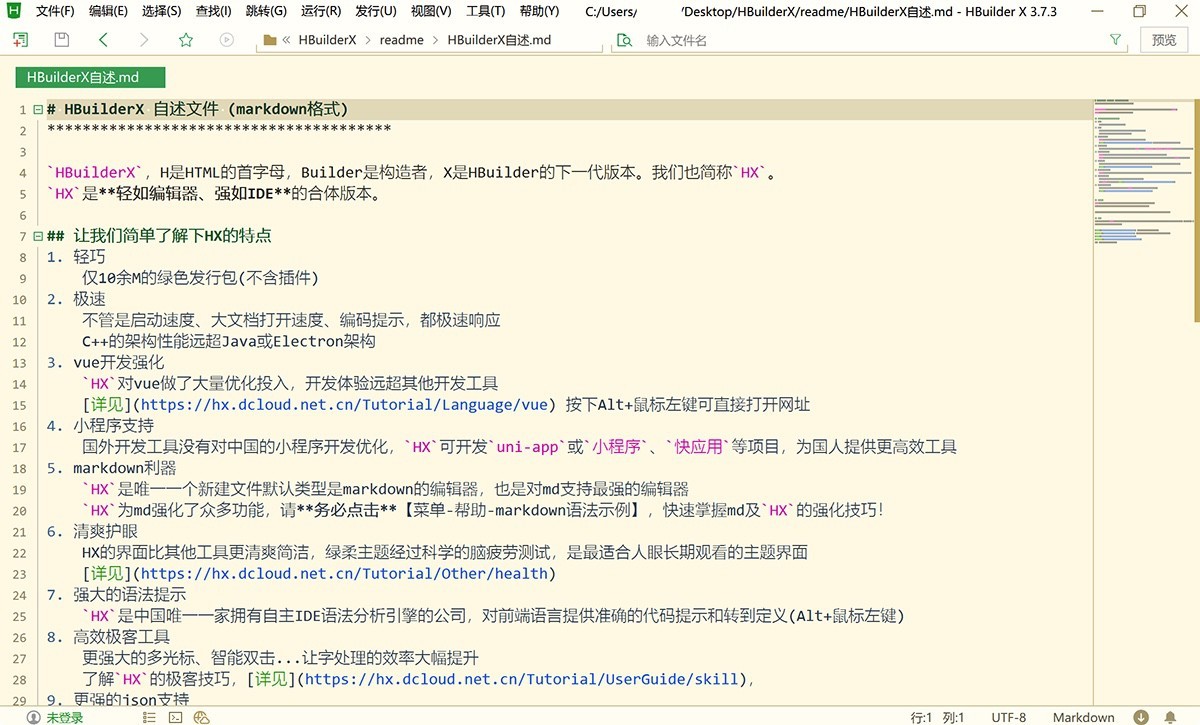Click the outline list icon in status bar

click(150, 717)
